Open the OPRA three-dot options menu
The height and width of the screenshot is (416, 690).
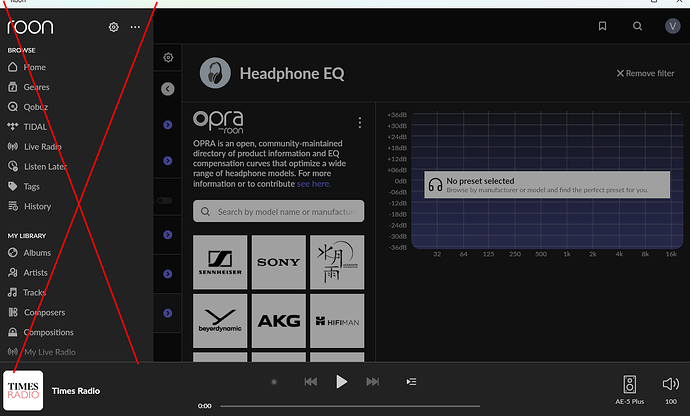point(359,122)
